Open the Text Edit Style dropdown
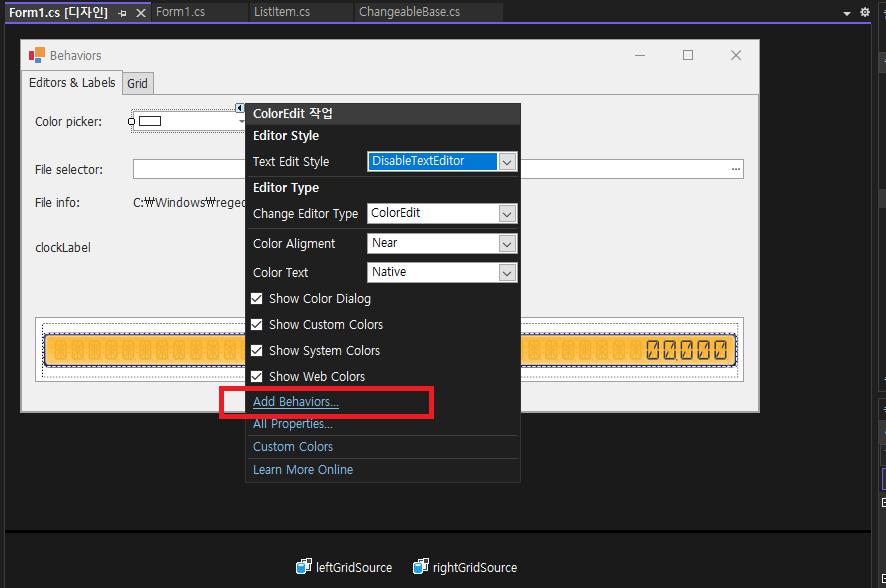Screen dimensions: 886x588 click(507, 162)
